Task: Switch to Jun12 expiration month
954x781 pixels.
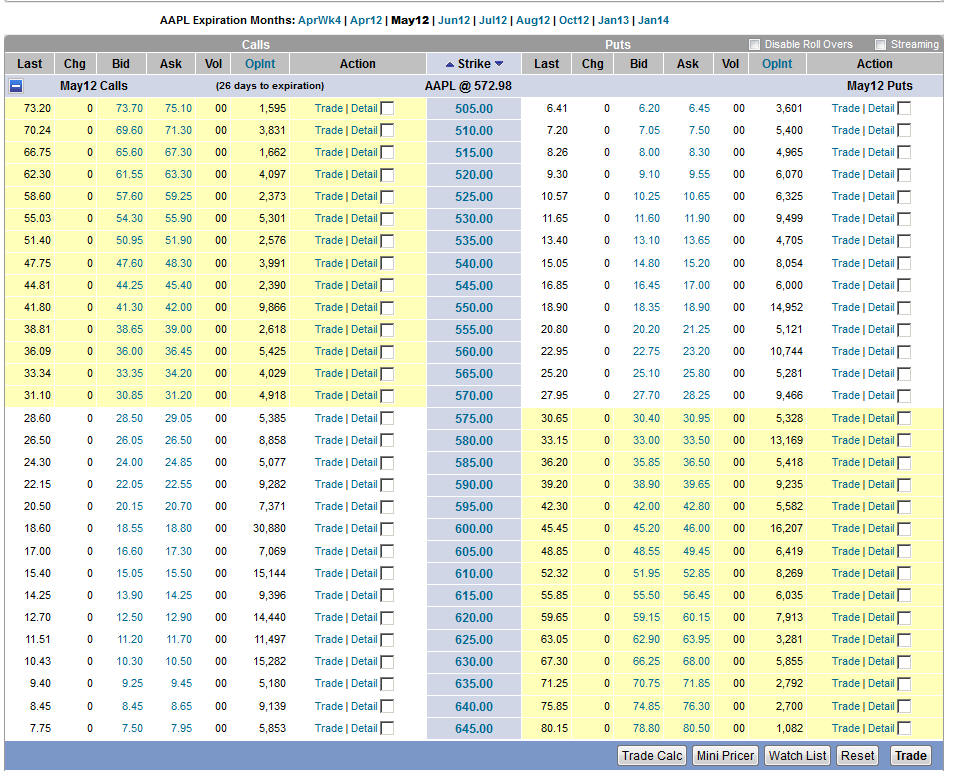Action: 453,20
